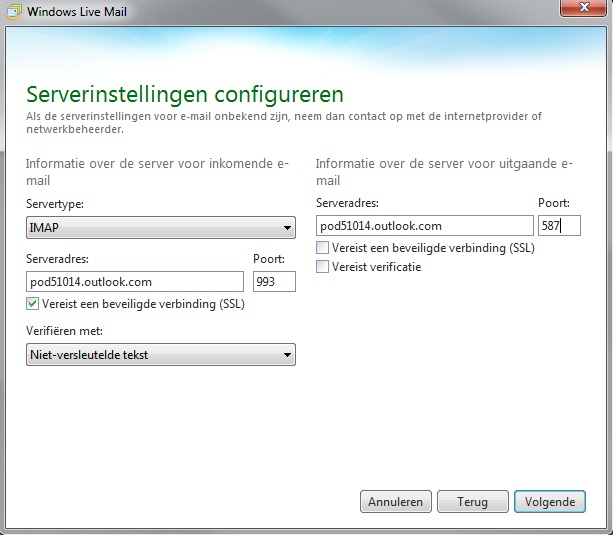The width and height of the screenshot is (613, 535).
Task: Check the Vereist verificatie box
Action: coord(323,267)
